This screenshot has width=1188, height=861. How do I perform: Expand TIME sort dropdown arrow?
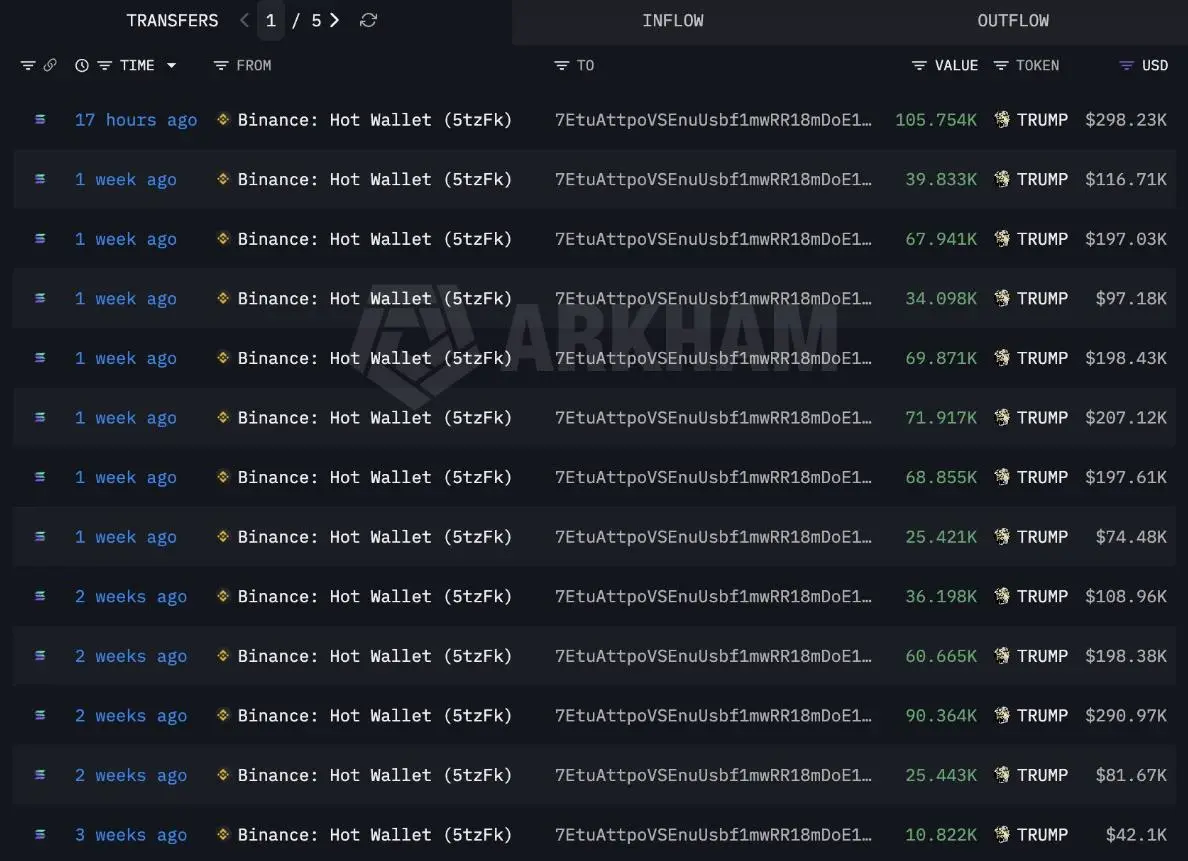click(x=171, y=65)
